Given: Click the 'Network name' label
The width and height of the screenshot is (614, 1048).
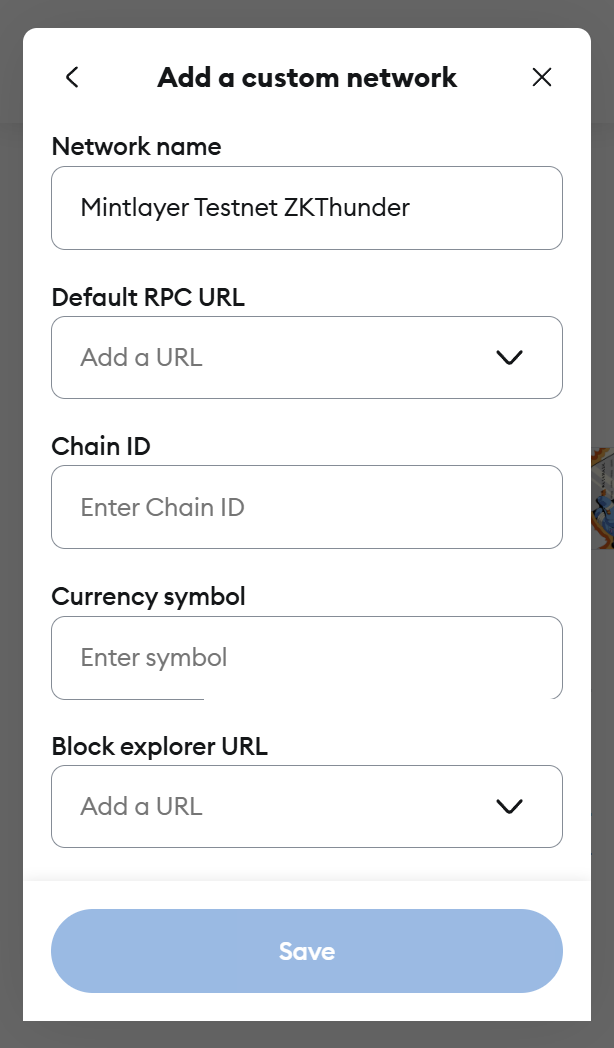Looking at the screenshot, I should [x=136, y=147].
